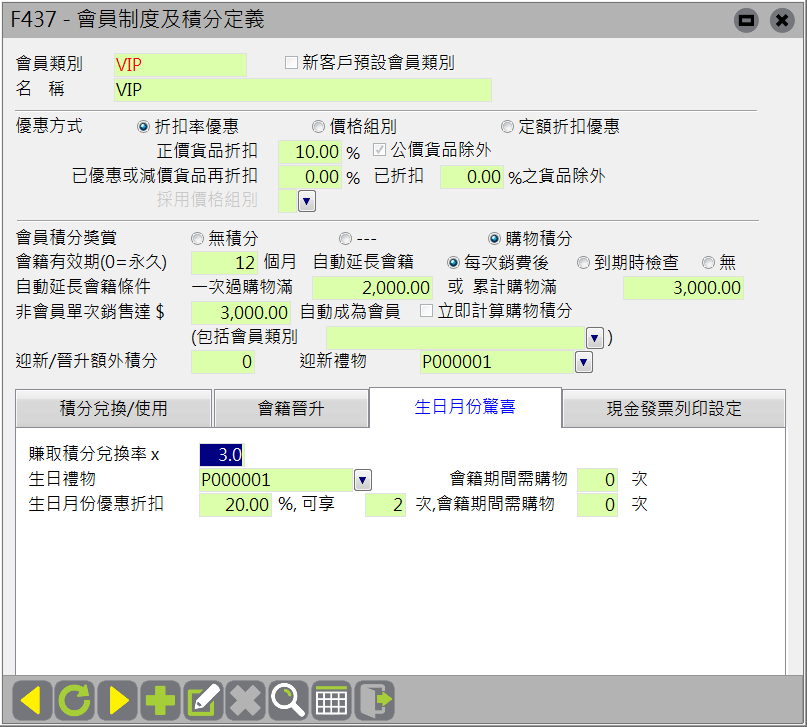The image size is (807, 727).
Task: Select 生日月份驚喜 tab
Action: [465, 407]
